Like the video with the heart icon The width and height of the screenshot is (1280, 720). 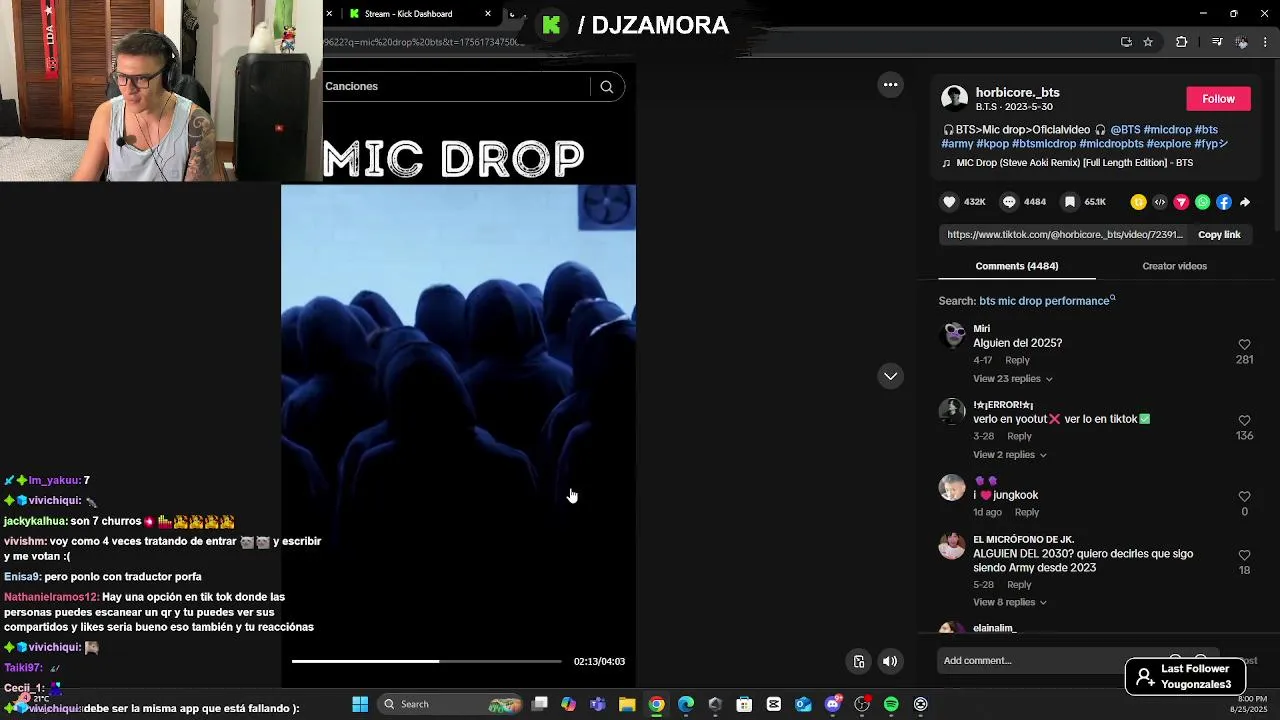(949, 202)
